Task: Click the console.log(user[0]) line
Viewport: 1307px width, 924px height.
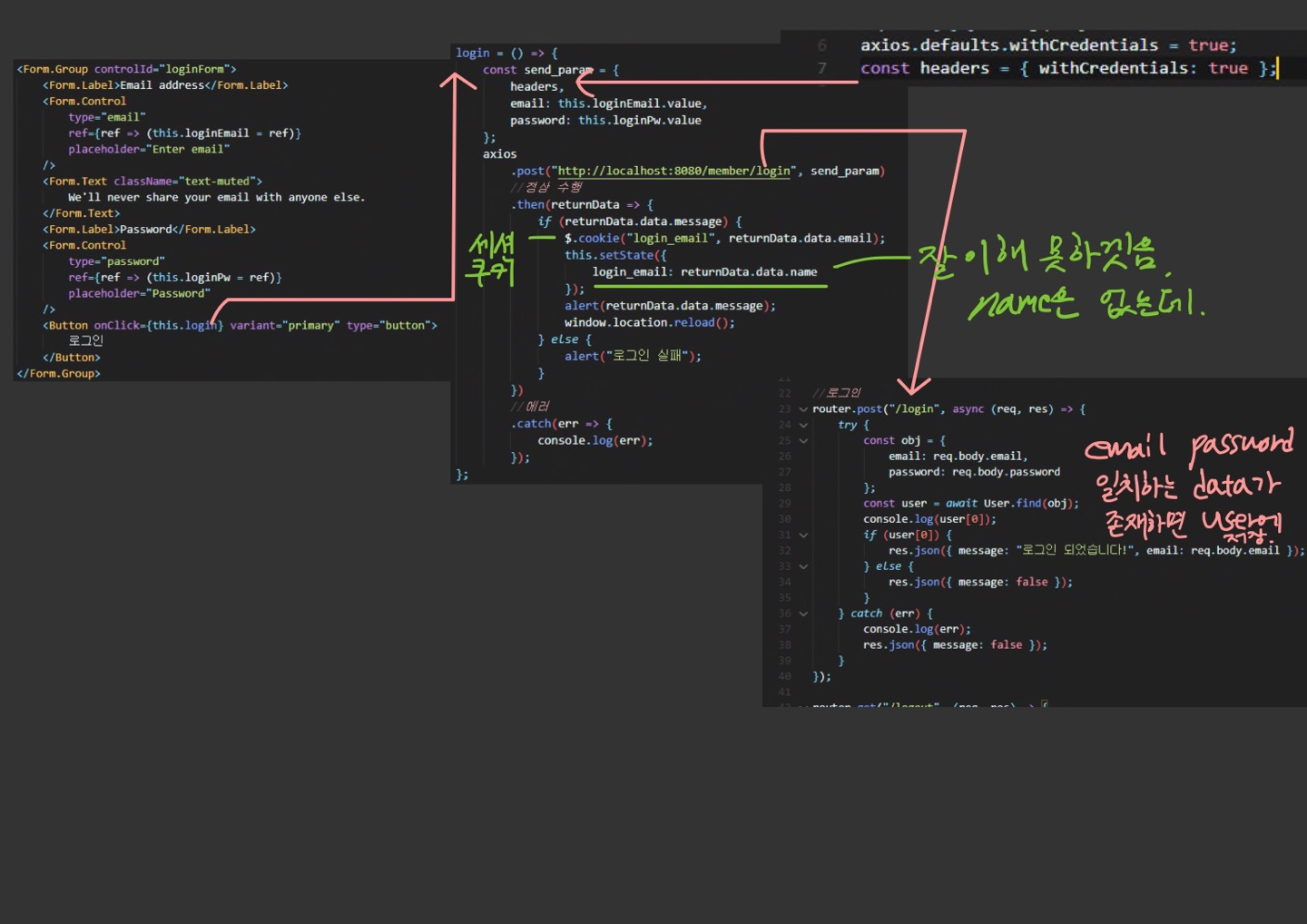Action: click(929, 519)
